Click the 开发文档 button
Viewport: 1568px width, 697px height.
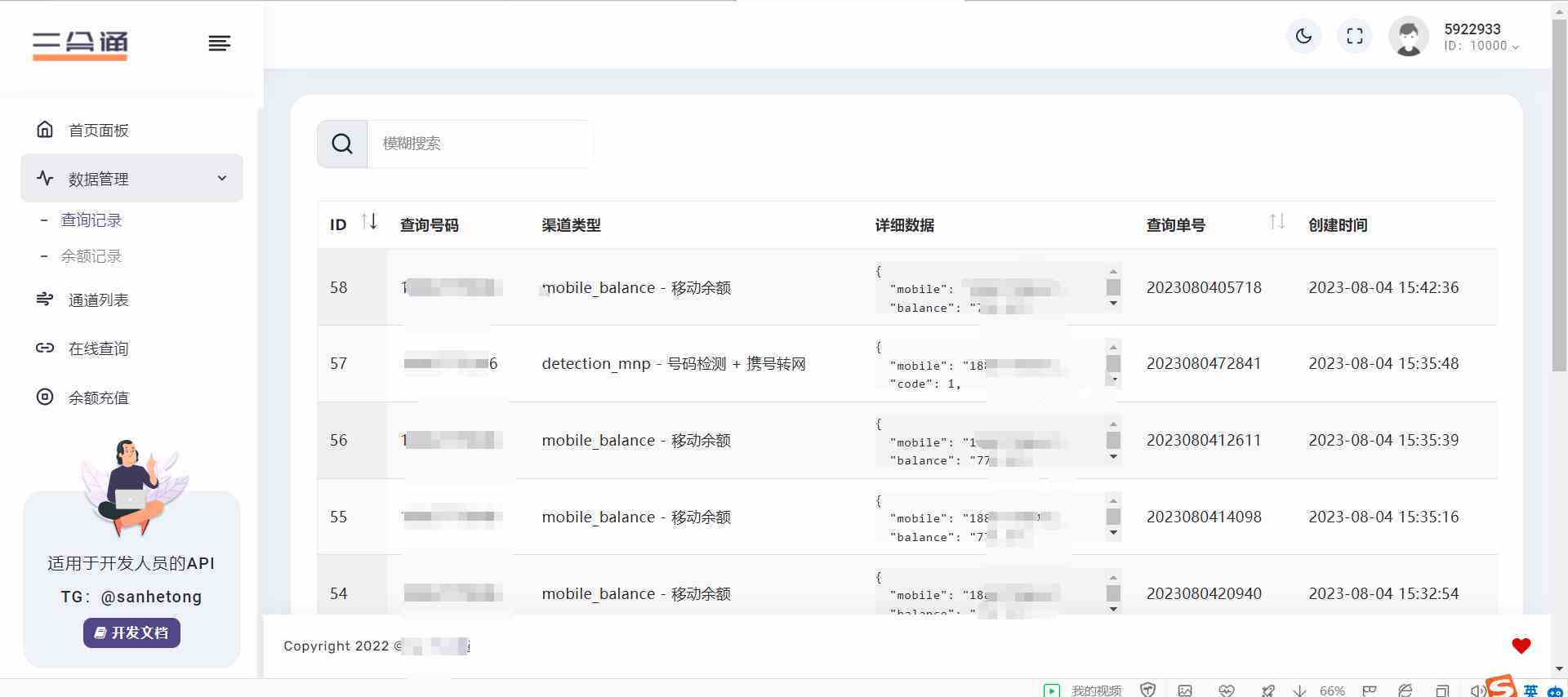tap(131, 633)
